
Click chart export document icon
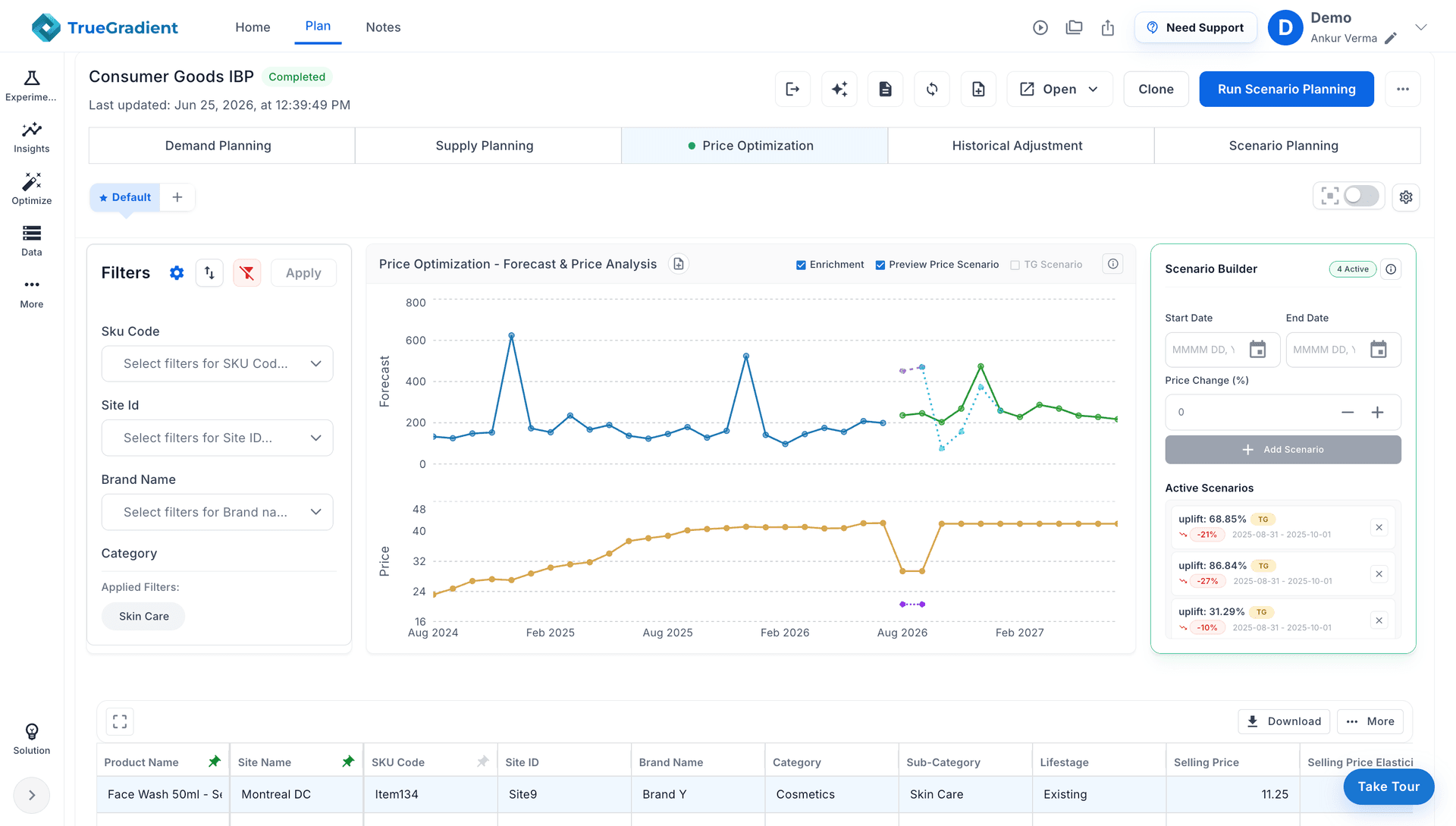(x=679, y=264)
